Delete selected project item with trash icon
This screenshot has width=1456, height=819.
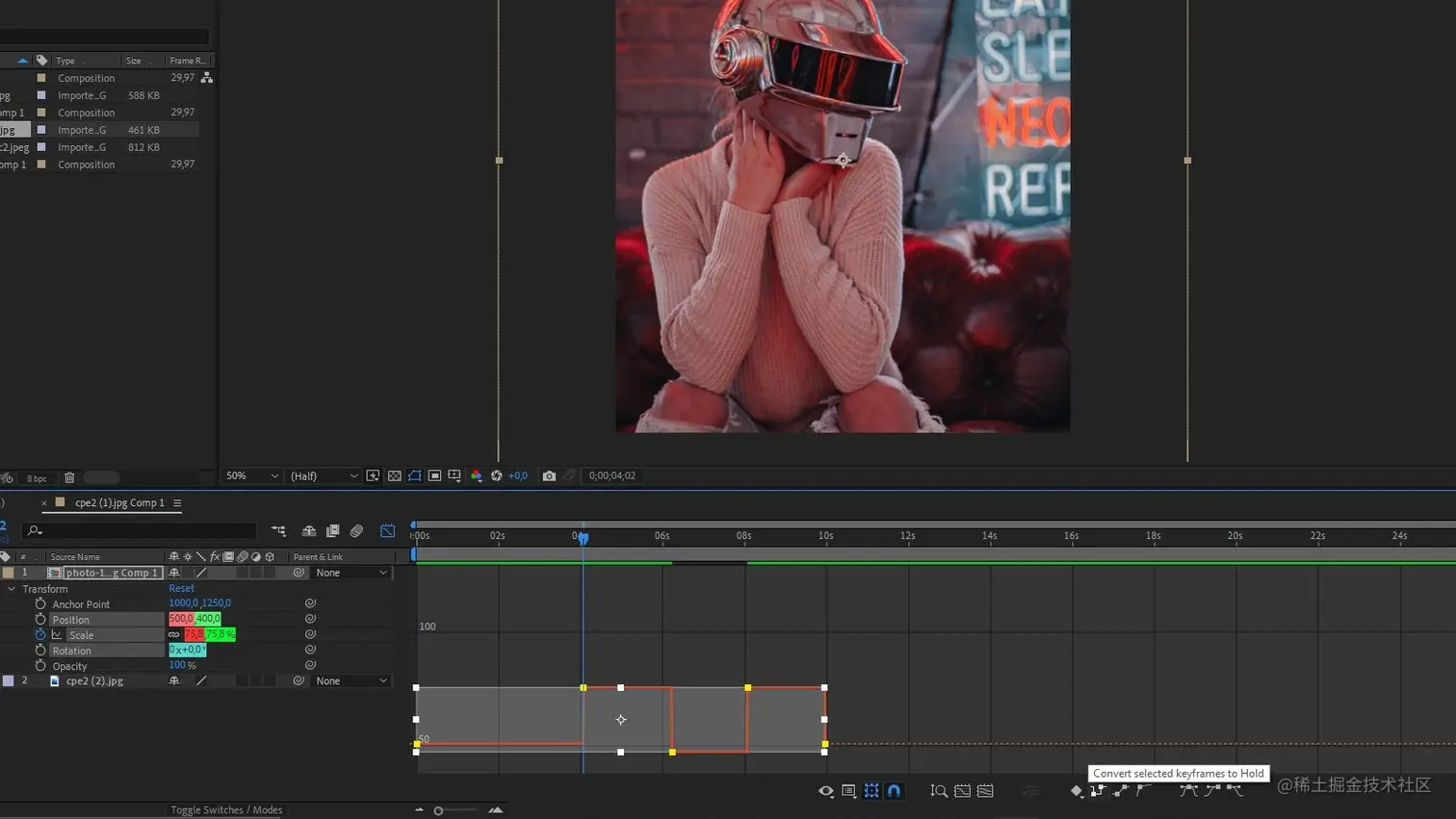(69, 477)
